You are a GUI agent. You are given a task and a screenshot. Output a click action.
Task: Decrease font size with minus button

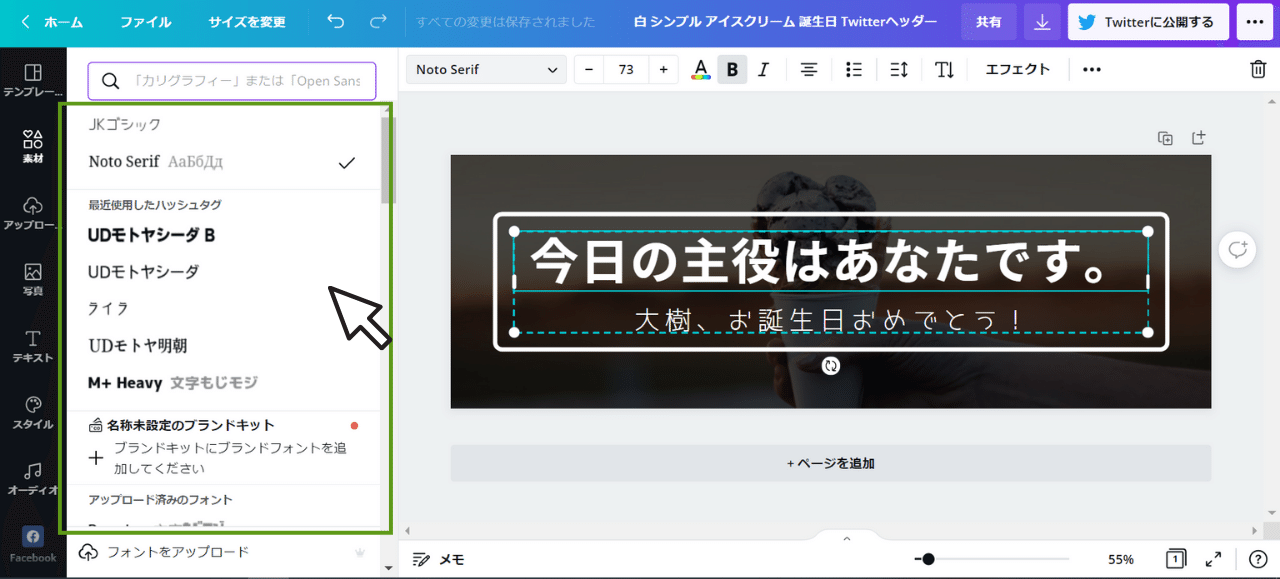click(589, 69)
